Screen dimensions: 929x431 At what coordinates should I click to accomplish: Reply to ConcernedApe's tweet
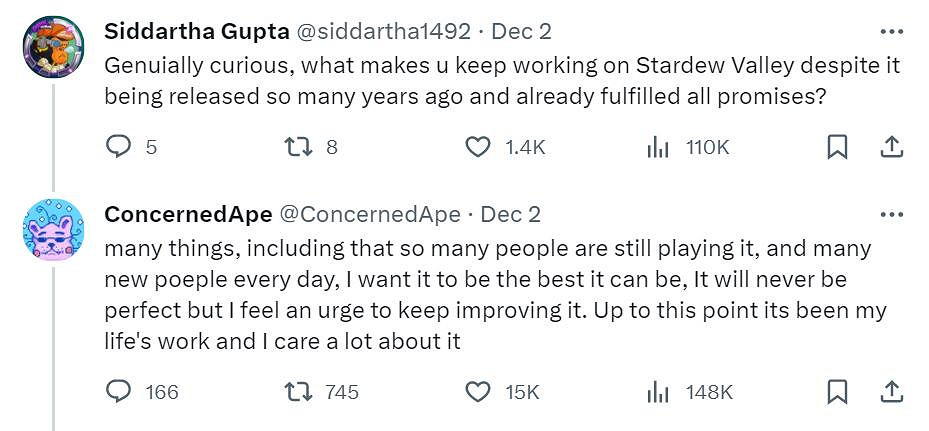pyautogui.click(x=119, y=392)
